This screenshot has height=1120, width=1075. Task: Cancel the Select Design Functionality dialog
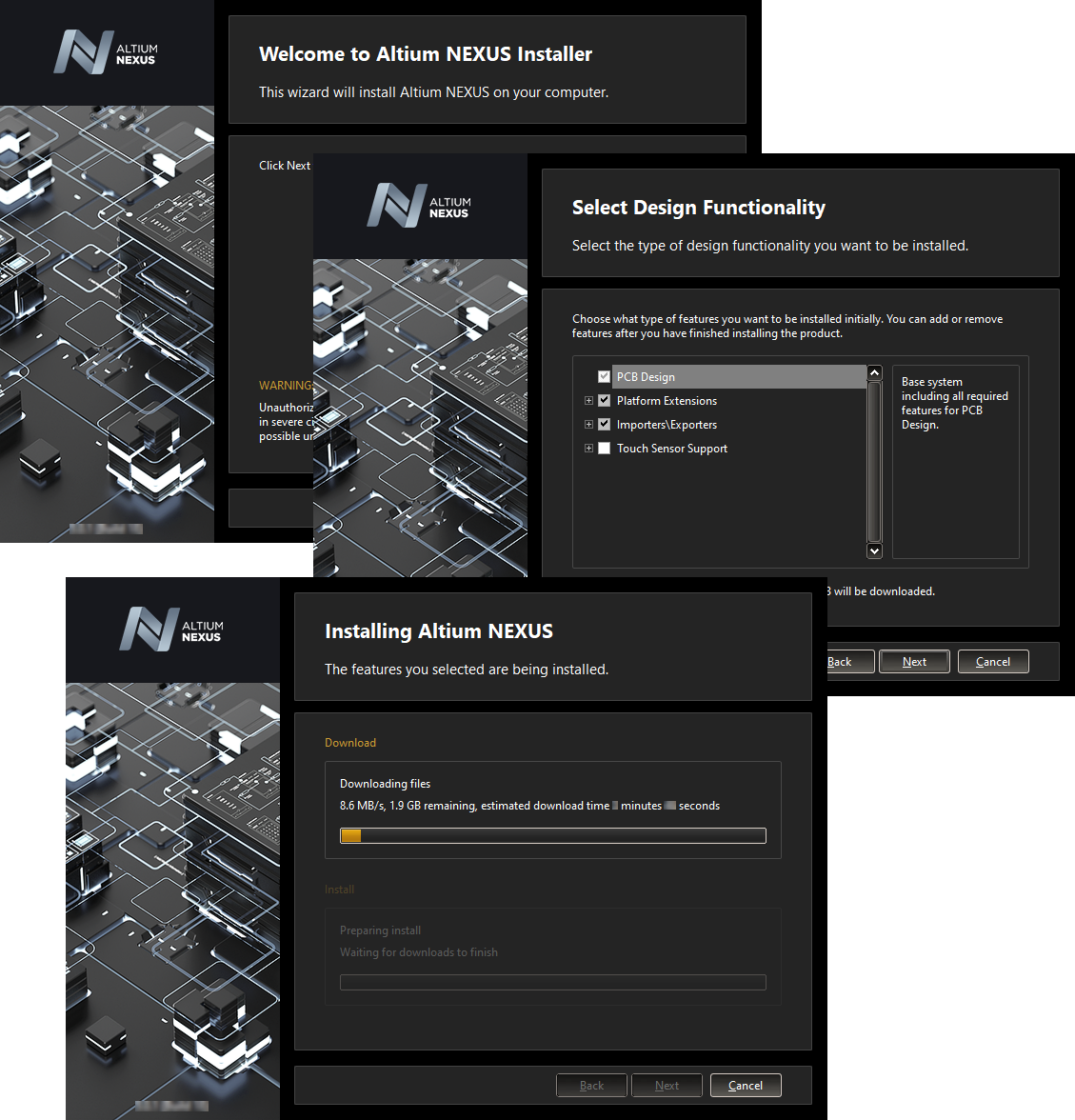[992, 662]
